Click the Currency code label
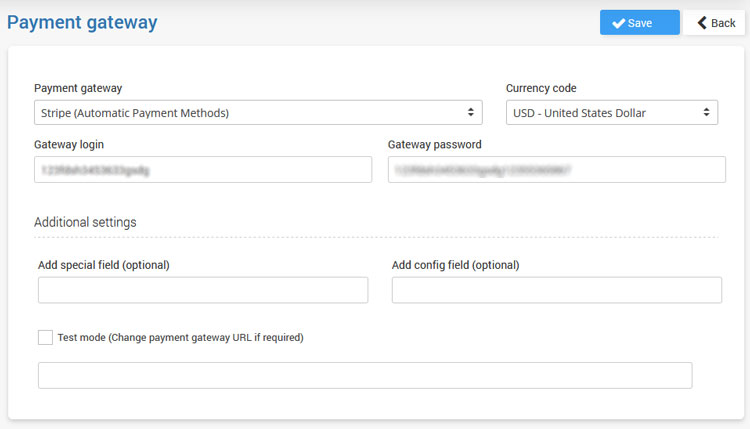 coord(541,88)
